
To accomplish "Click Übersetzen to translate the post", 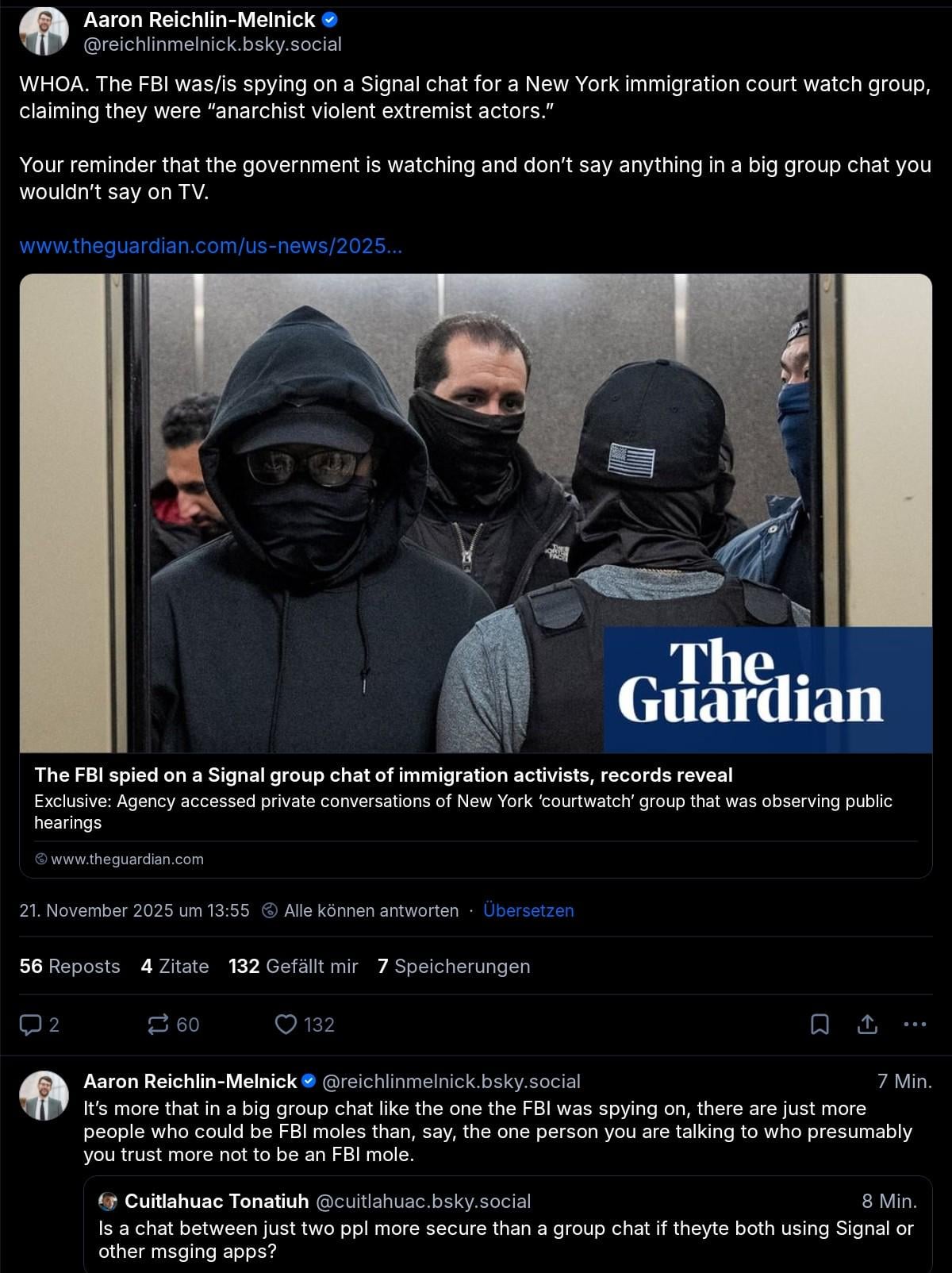I will 528,910.
